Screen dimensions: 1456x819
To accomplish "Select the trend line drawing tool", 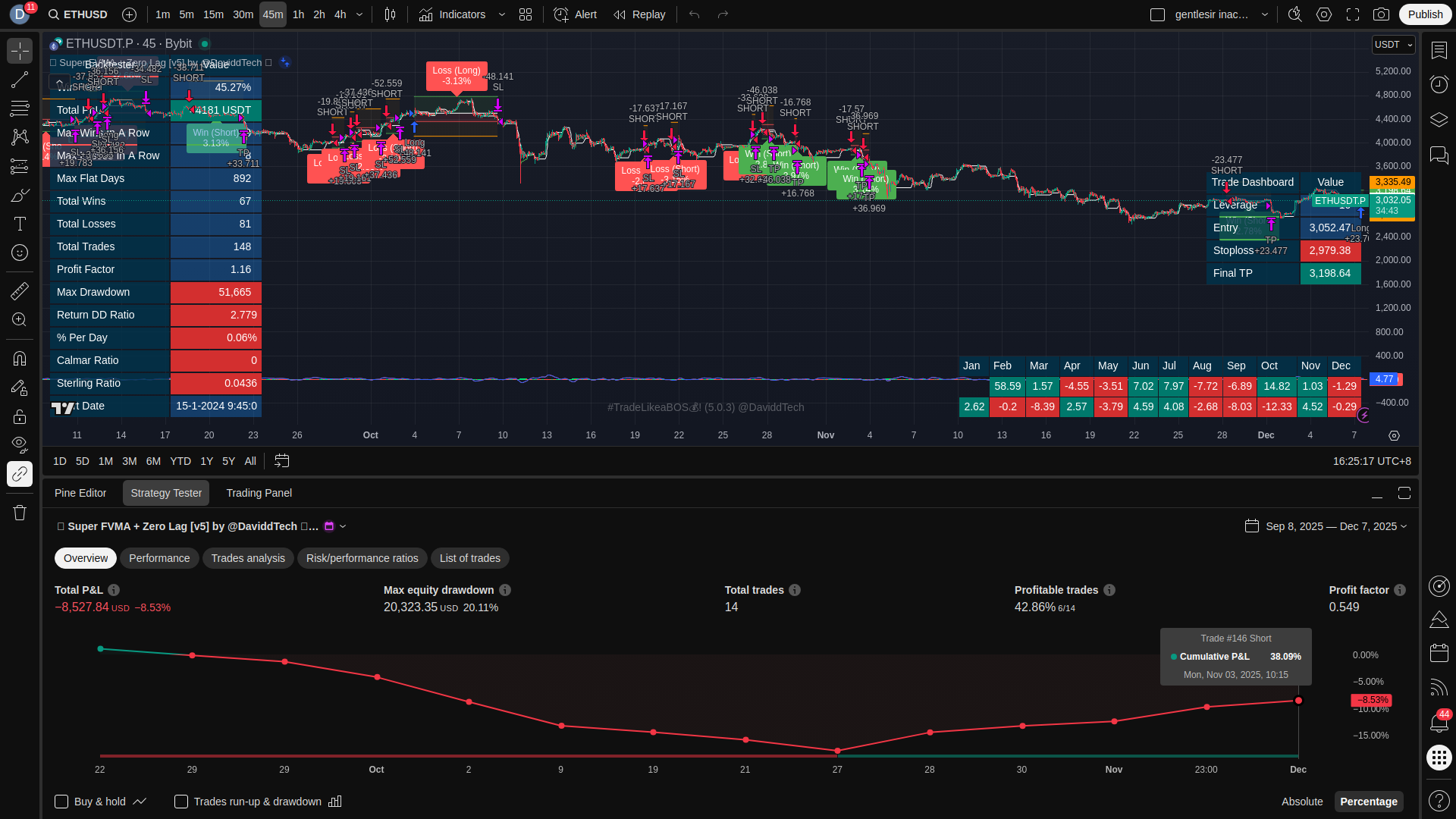I will (20, 80).
